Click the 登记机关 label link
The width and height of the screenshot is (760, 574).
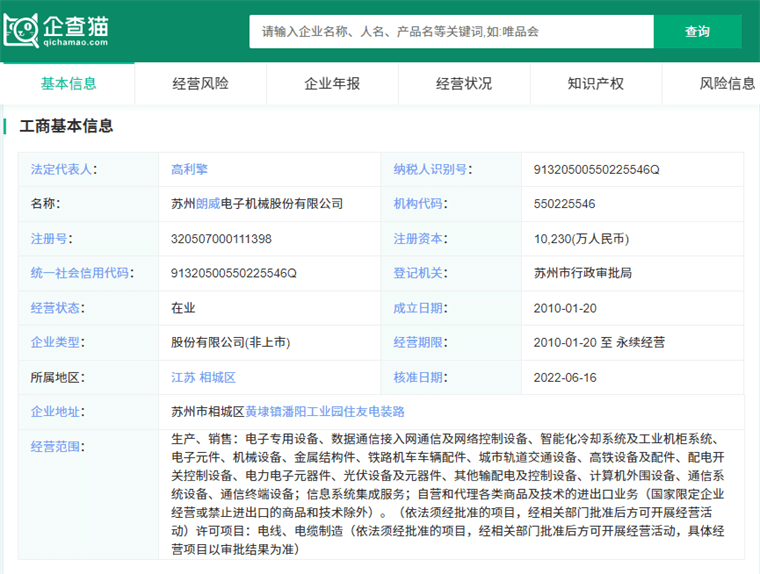pyautogui.click(x=418, y=273)
